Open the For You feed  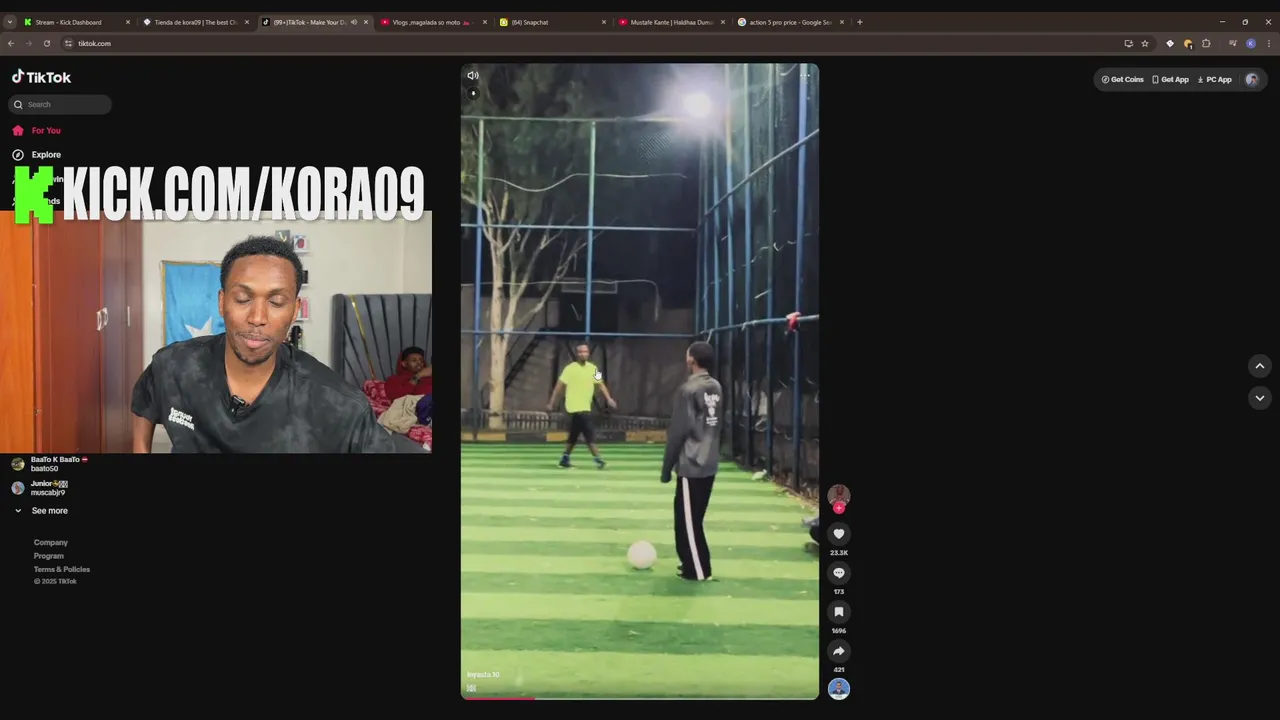click(36, 130)
